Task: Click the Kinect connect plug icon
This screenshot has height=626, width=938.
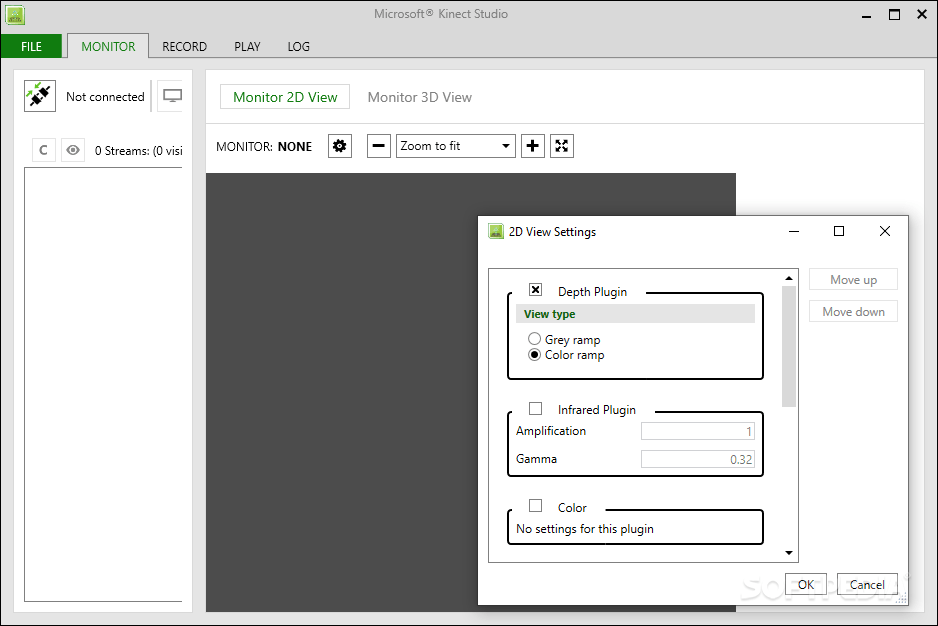Action: (40, 96)
